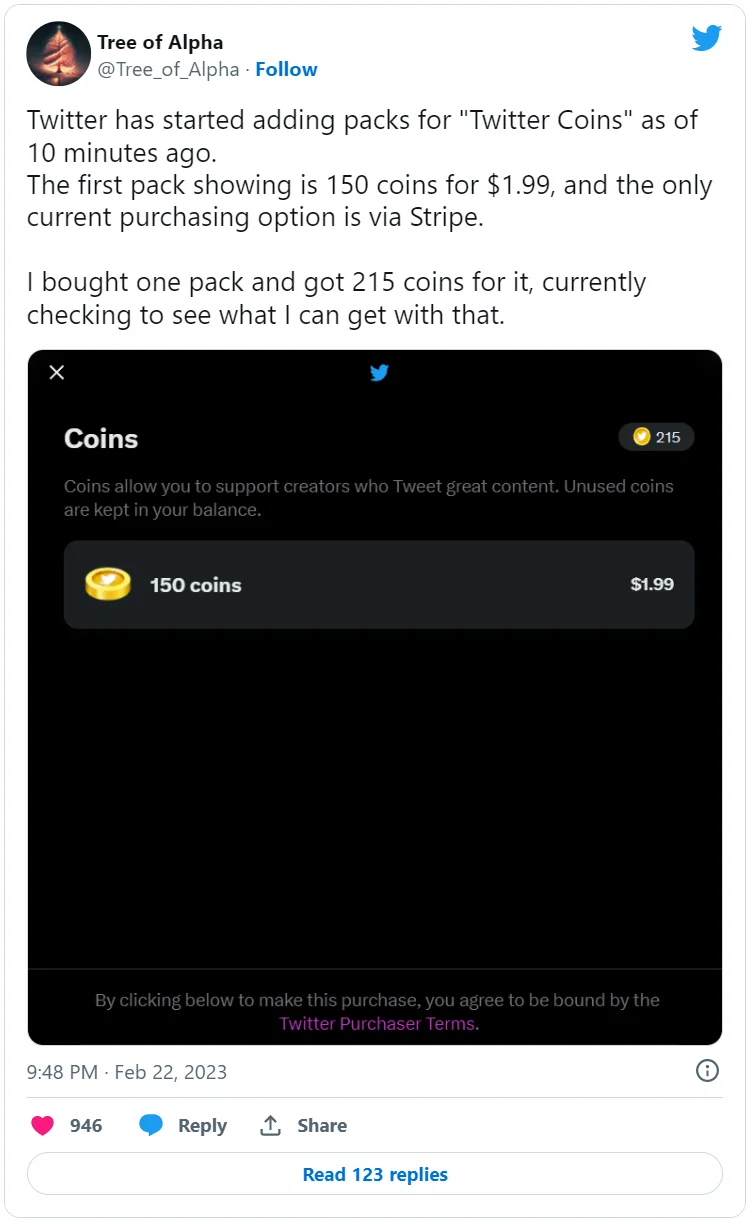Viewport: 752px width, 1224px height.
Task: Click the gold coin stack icon
Action: pos(108,584)
